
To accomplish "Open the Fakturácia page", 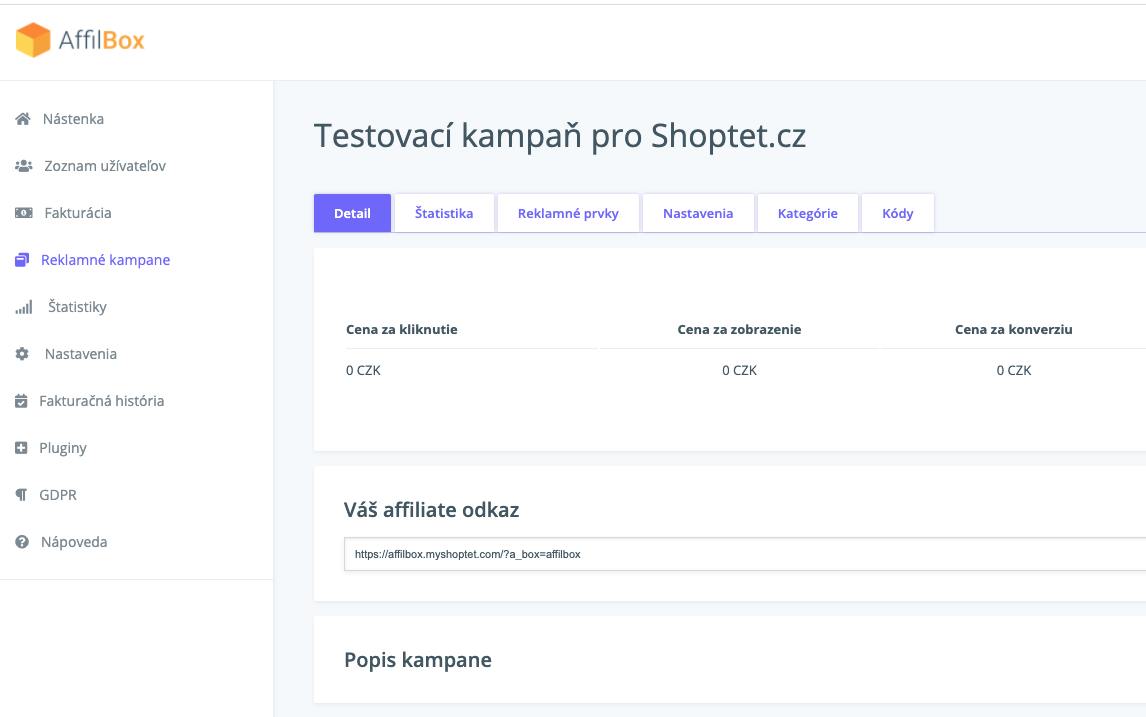I will [78, 213].
